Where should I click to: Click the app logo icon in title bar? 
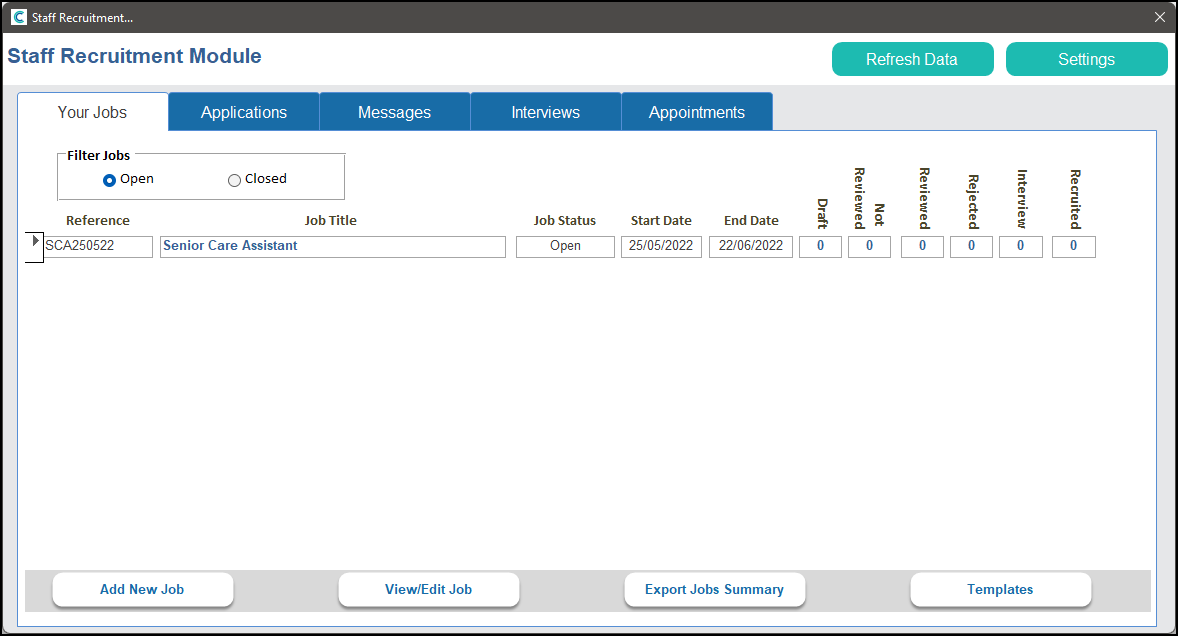[x=18, y=17]
